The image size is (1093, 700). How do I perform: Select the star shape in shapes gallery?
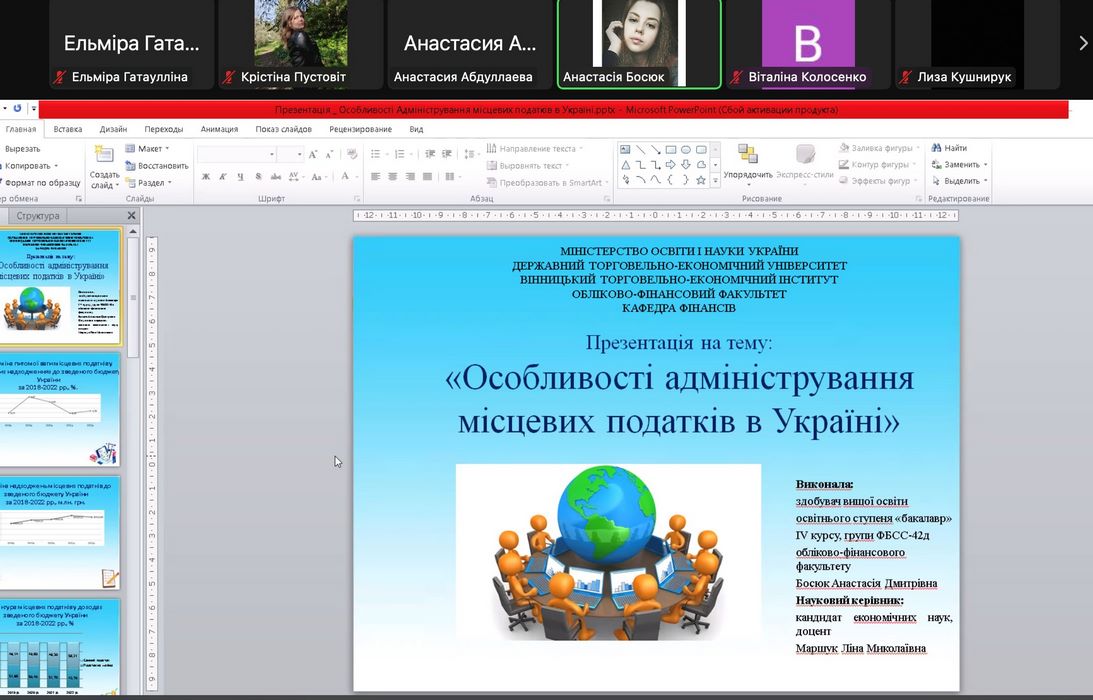tap(700, 180)
